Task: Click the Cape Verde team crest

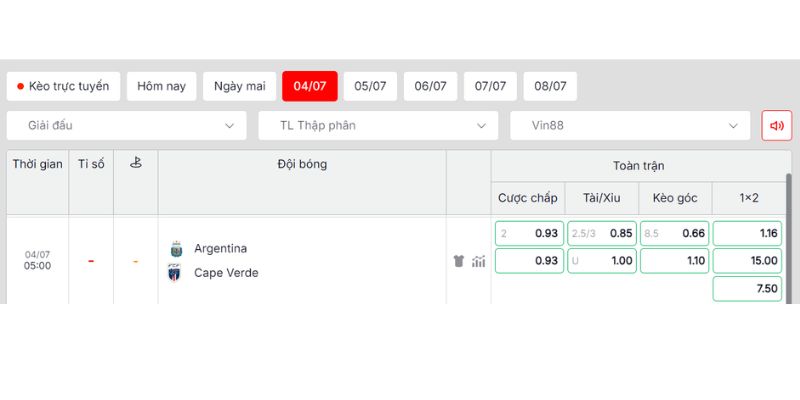Action: [x=174, y=273]
